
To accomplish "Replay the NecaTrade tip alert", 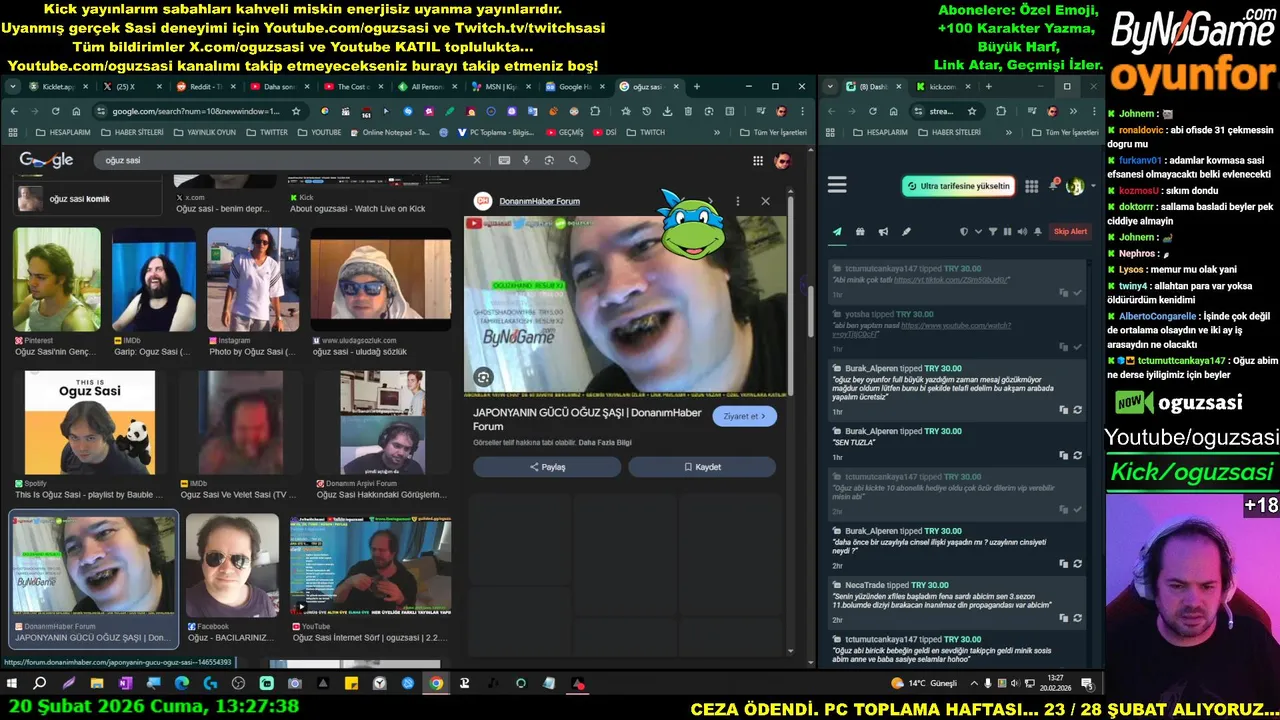I will [x=1077, y=618].
